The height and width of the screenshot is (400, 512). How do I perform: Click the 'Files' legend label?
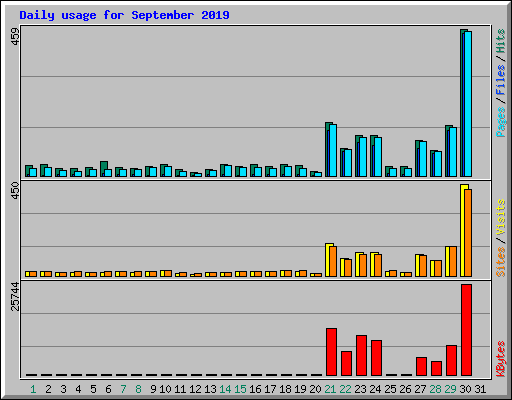pos(500,79)
